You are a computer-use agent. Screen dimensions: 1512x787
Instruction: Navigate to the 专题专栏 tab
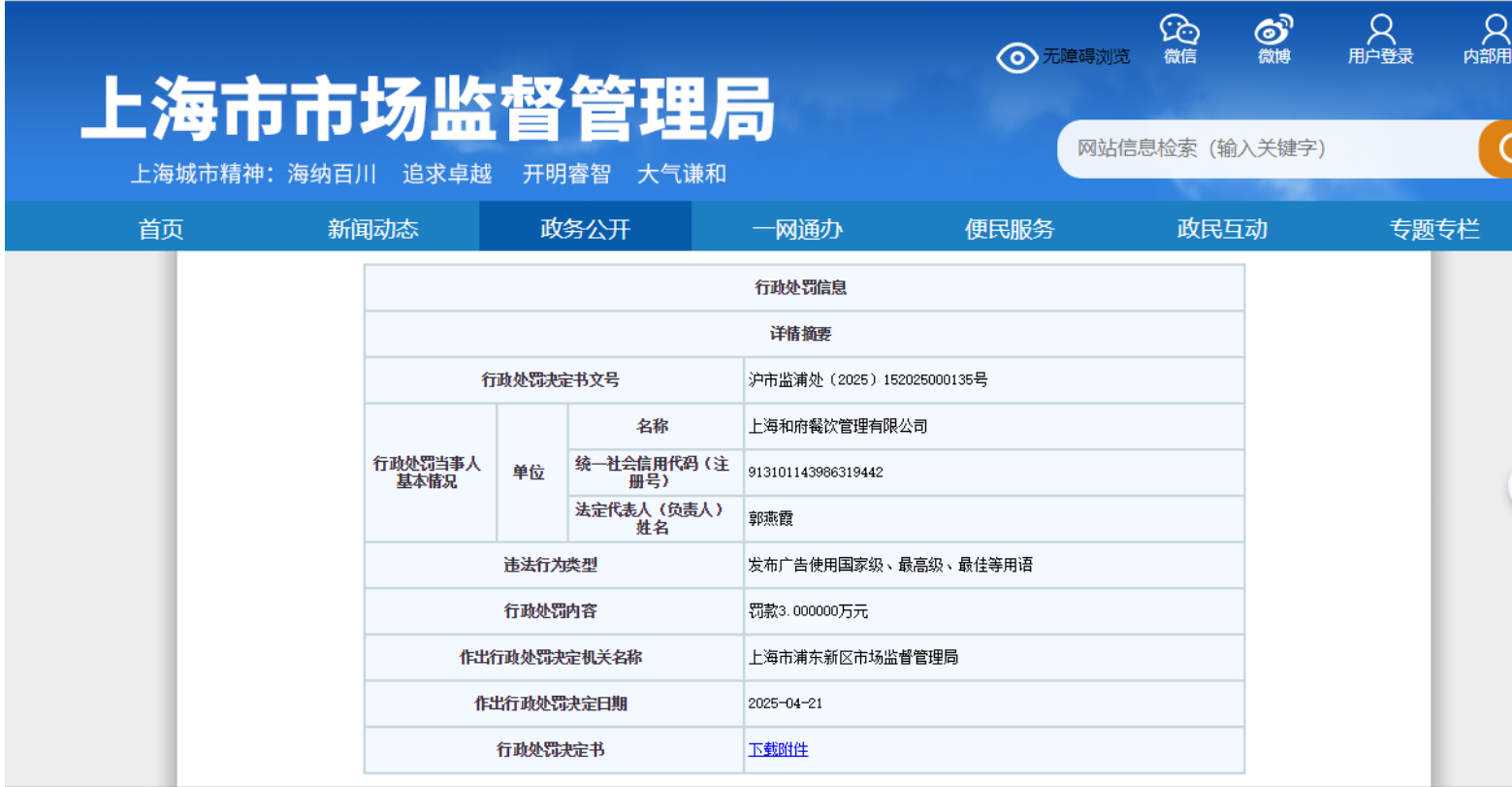tap(1433, 229)
